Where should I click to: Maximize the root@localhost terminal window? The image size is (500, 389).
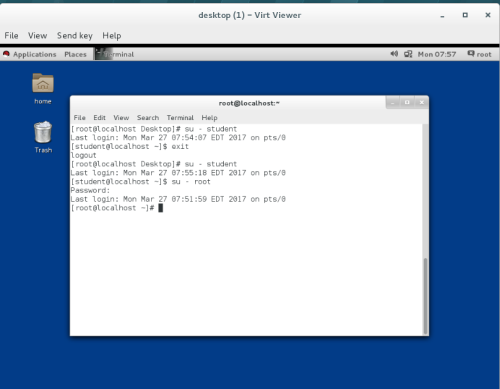coord(407,103)
